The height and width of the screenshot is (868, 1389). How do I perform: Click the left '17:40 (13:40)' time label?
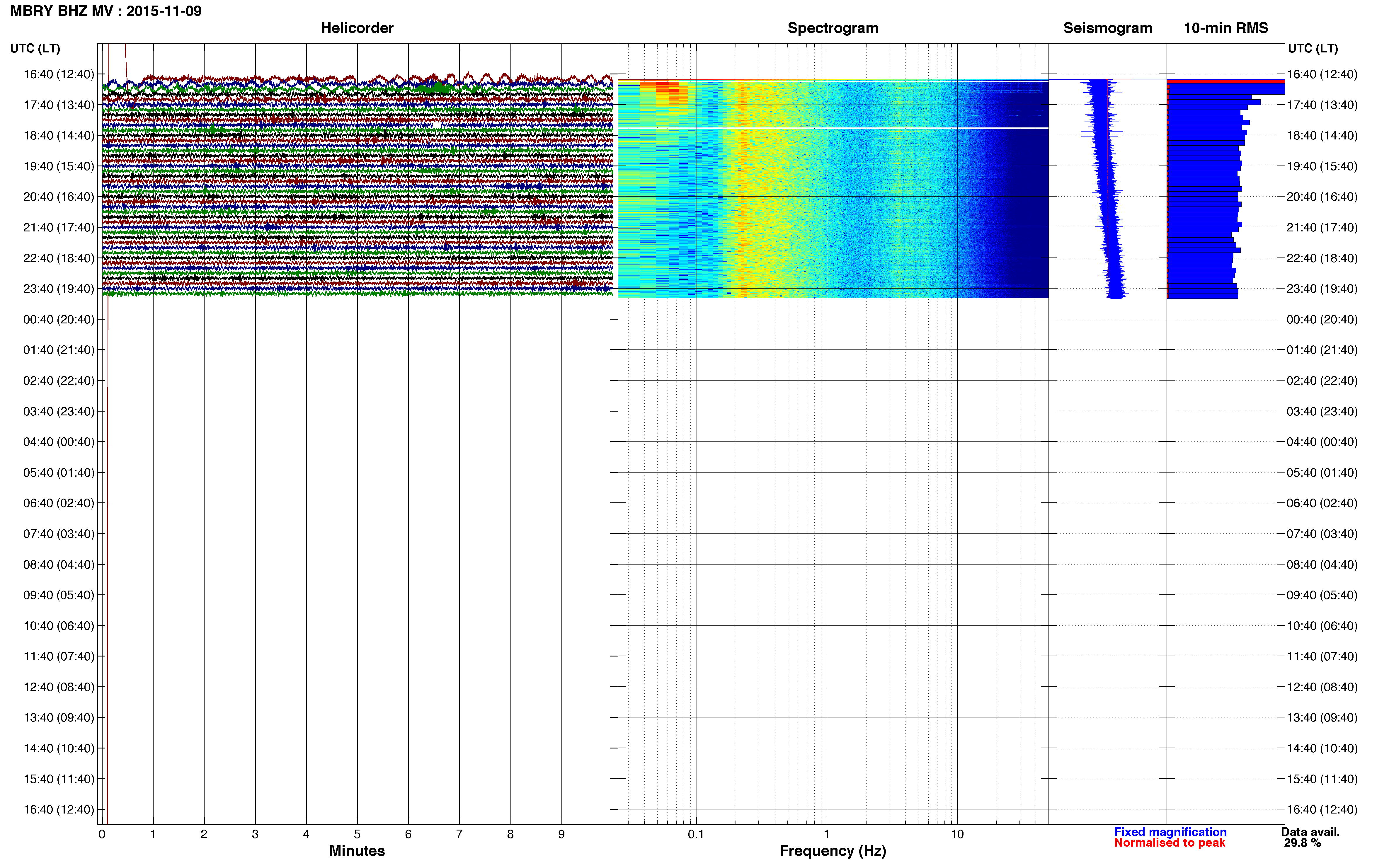click(x=59, y=105)
